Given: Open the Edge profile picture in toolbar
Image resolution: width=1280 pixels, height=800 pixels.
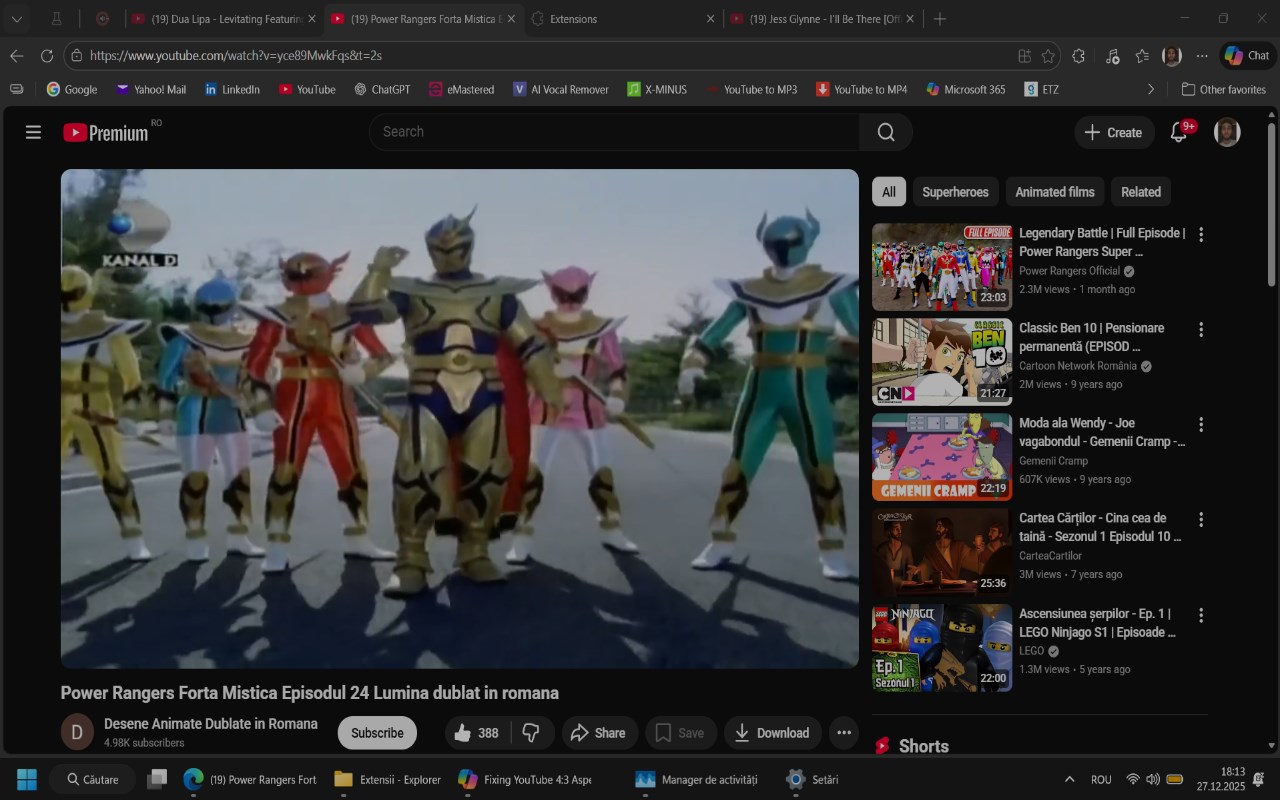Looking at the screenshot, I should click(x=1172, y=56).
